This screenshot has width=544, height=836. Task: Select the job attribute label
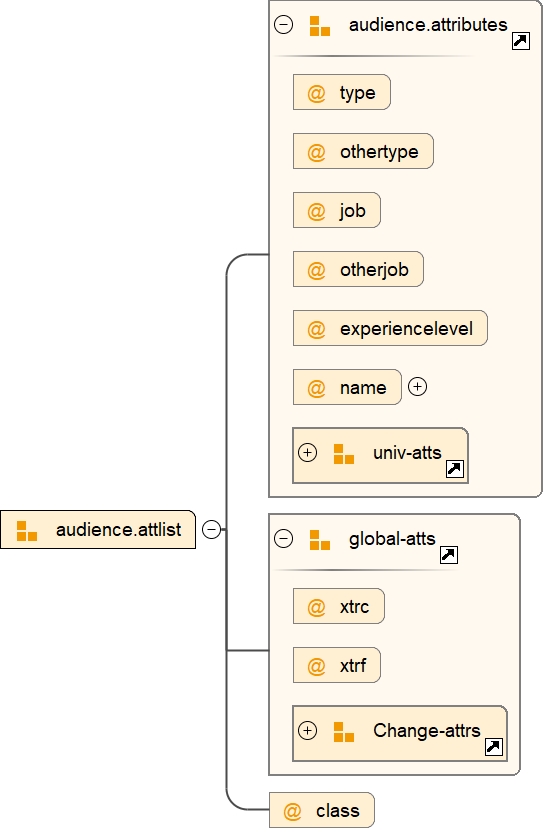353,211
